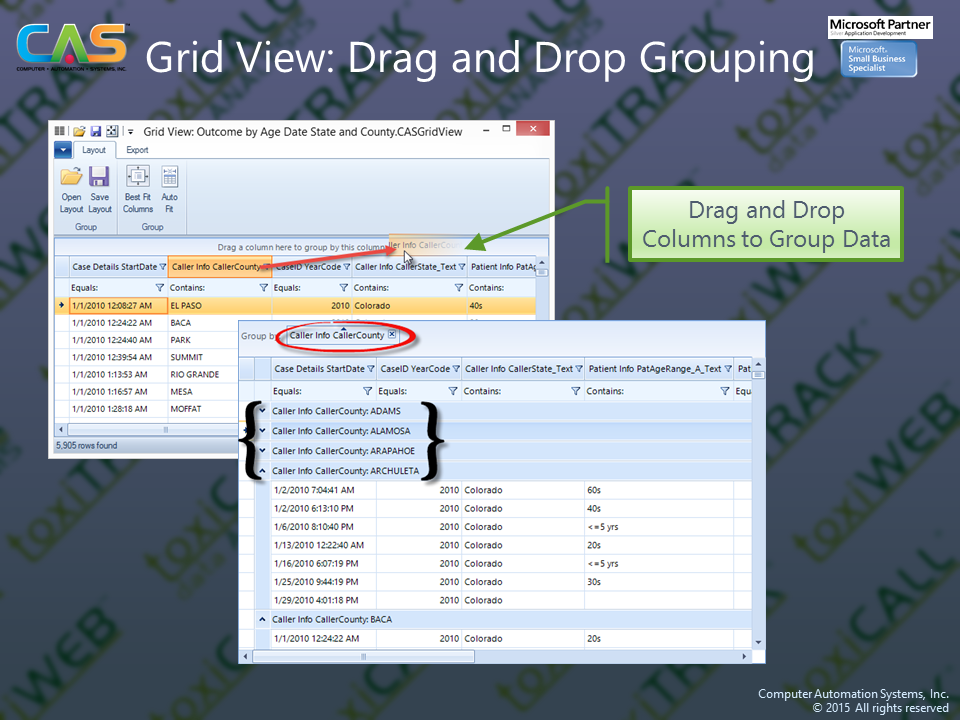Screen dimensions: 960x720
Task: Click the filter icon on Case Details StartDate column in top grid
Action: click(162, 267)
